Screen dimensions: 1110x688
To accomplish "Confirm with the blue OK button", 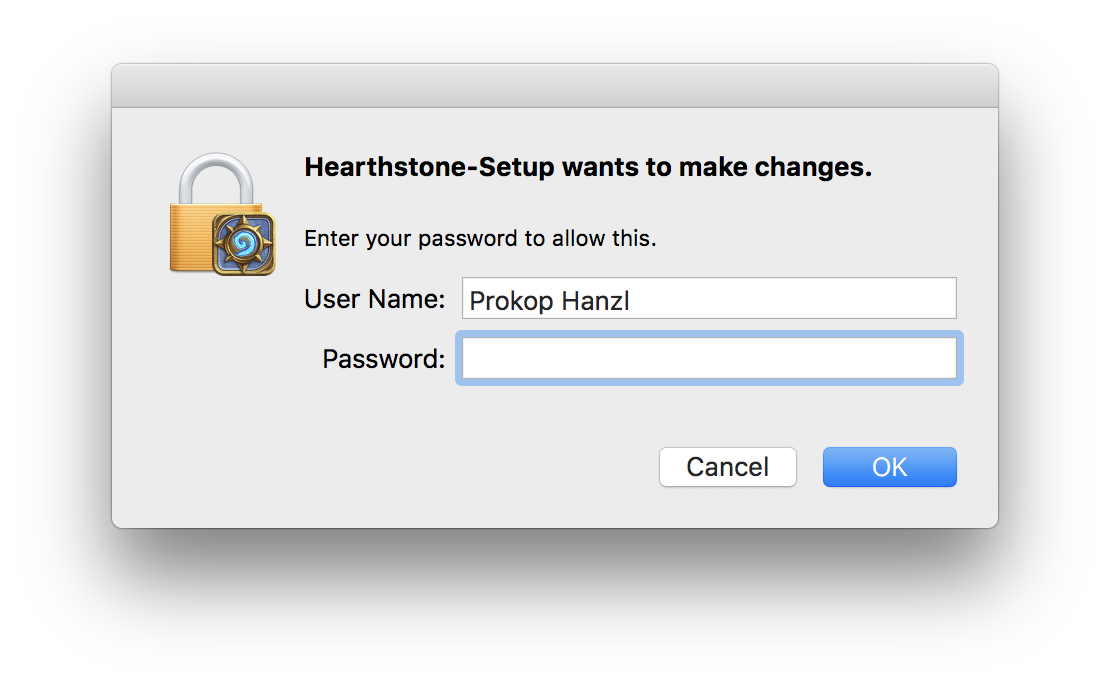I will tap(890, 467).
